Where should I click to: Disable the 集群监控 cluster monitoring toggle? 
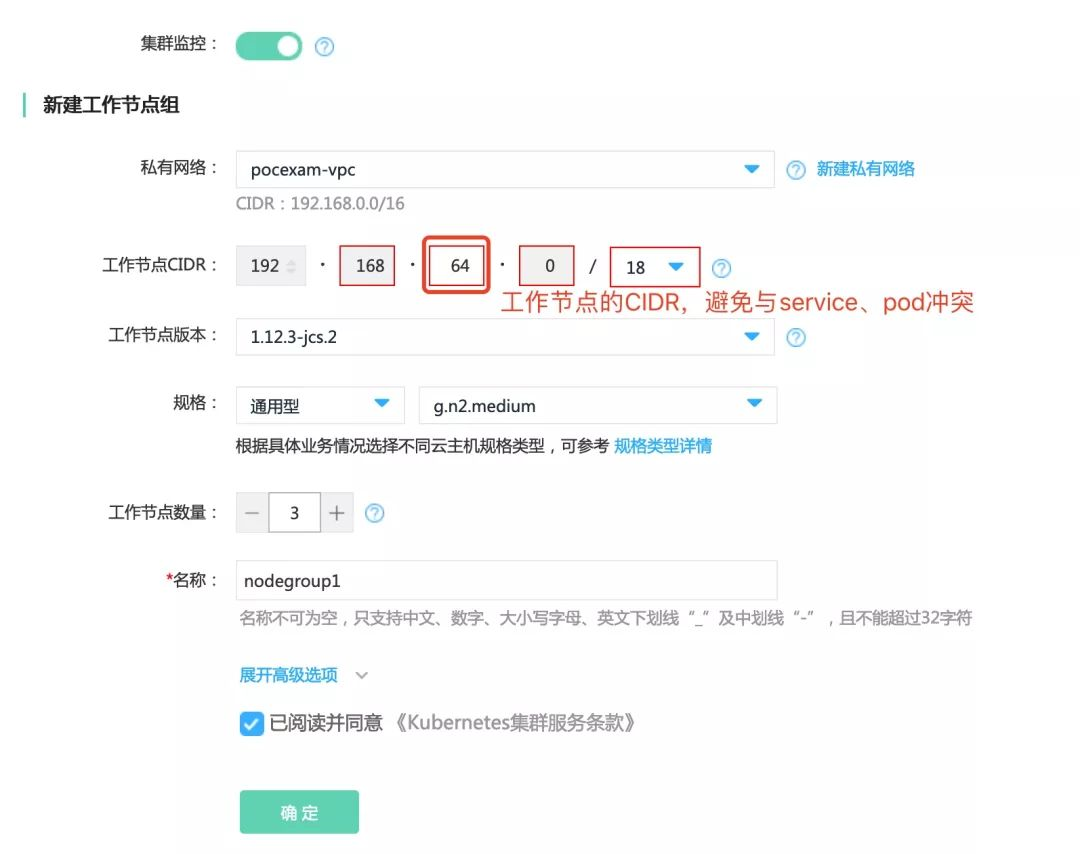(x=267, y=45)
